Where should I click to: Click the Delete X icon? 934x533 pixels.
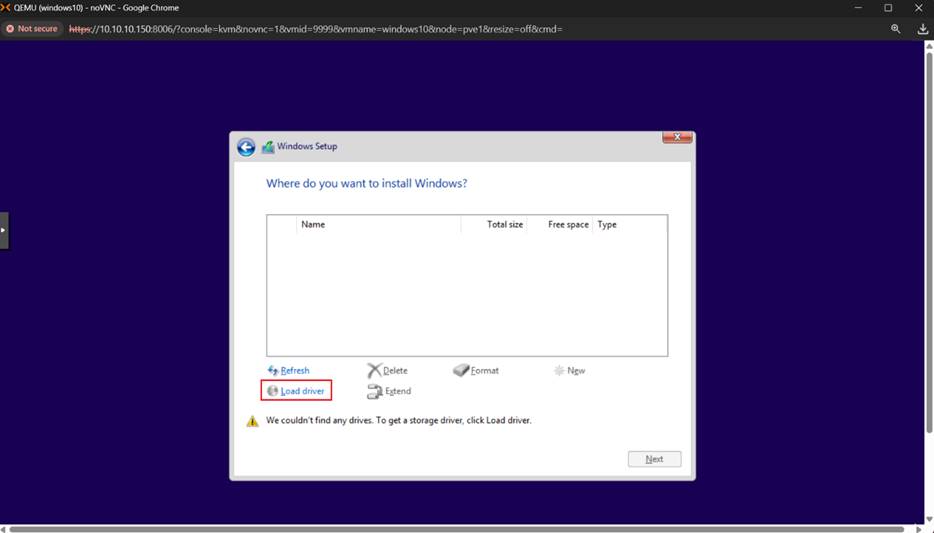pyautogui.click(x=374, y=371)
